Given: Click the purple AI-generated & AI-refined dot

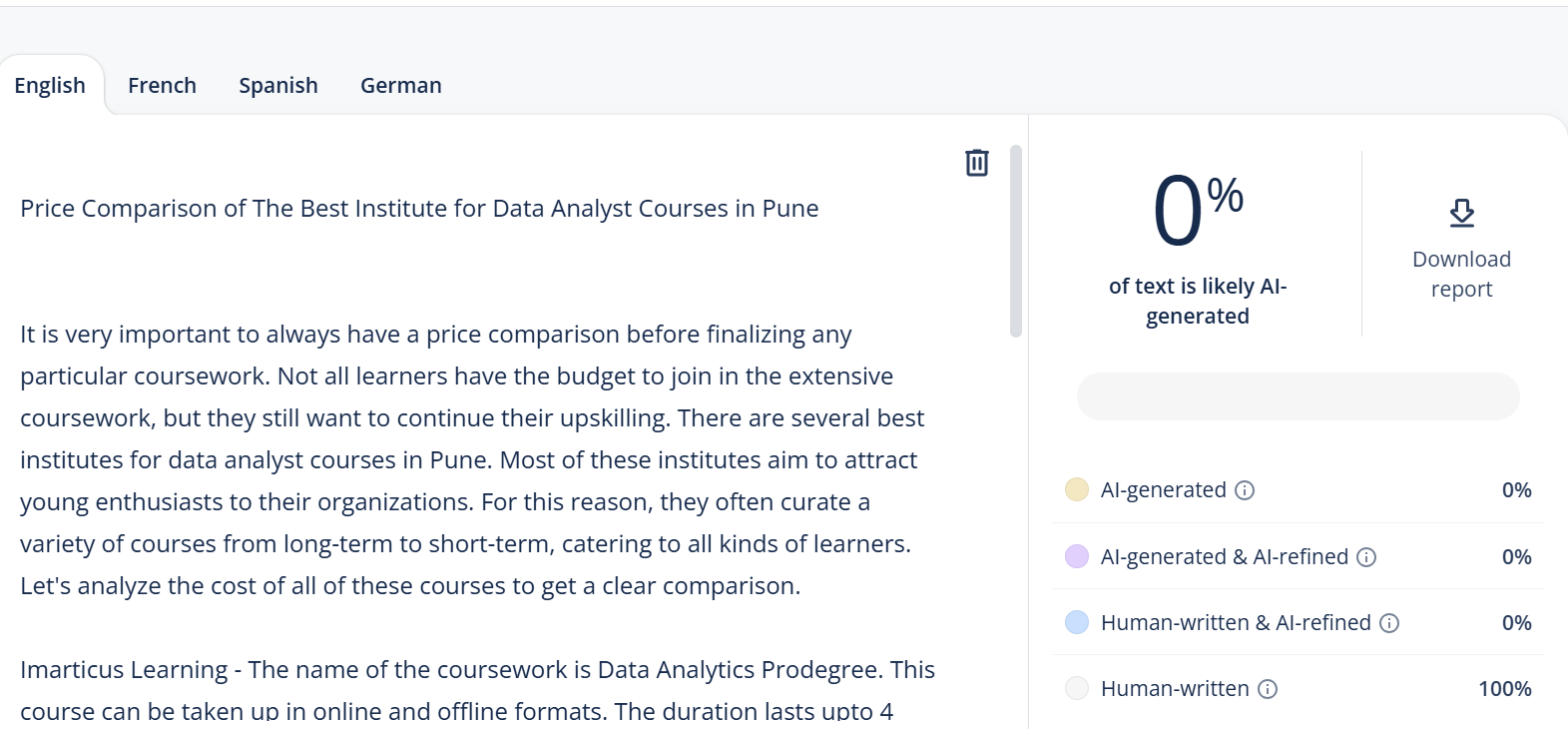Looking at the screenshot, I should click(1077, 556).
